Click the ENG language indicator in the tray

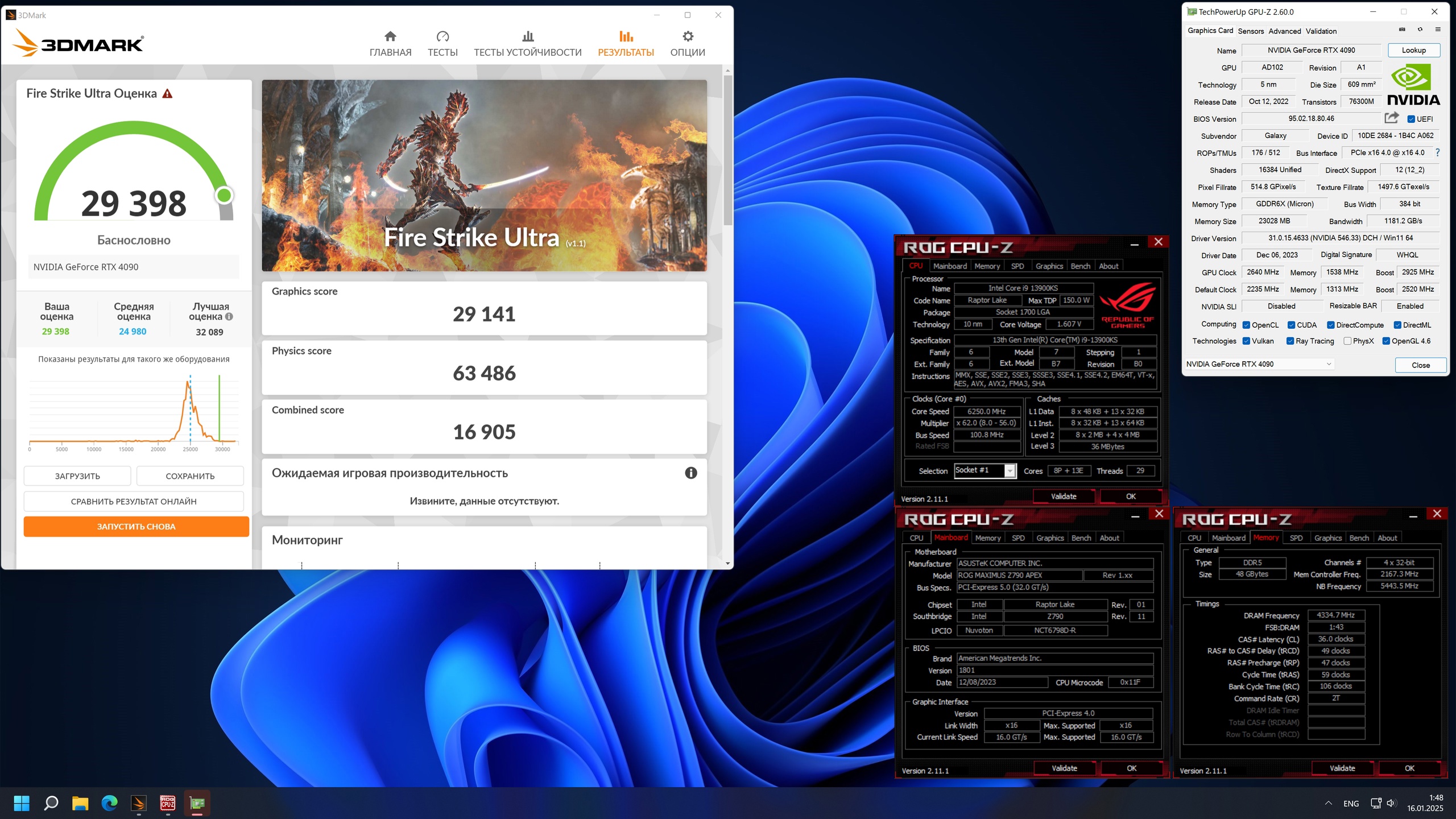pyautogui.click(x=1351, y=803)
